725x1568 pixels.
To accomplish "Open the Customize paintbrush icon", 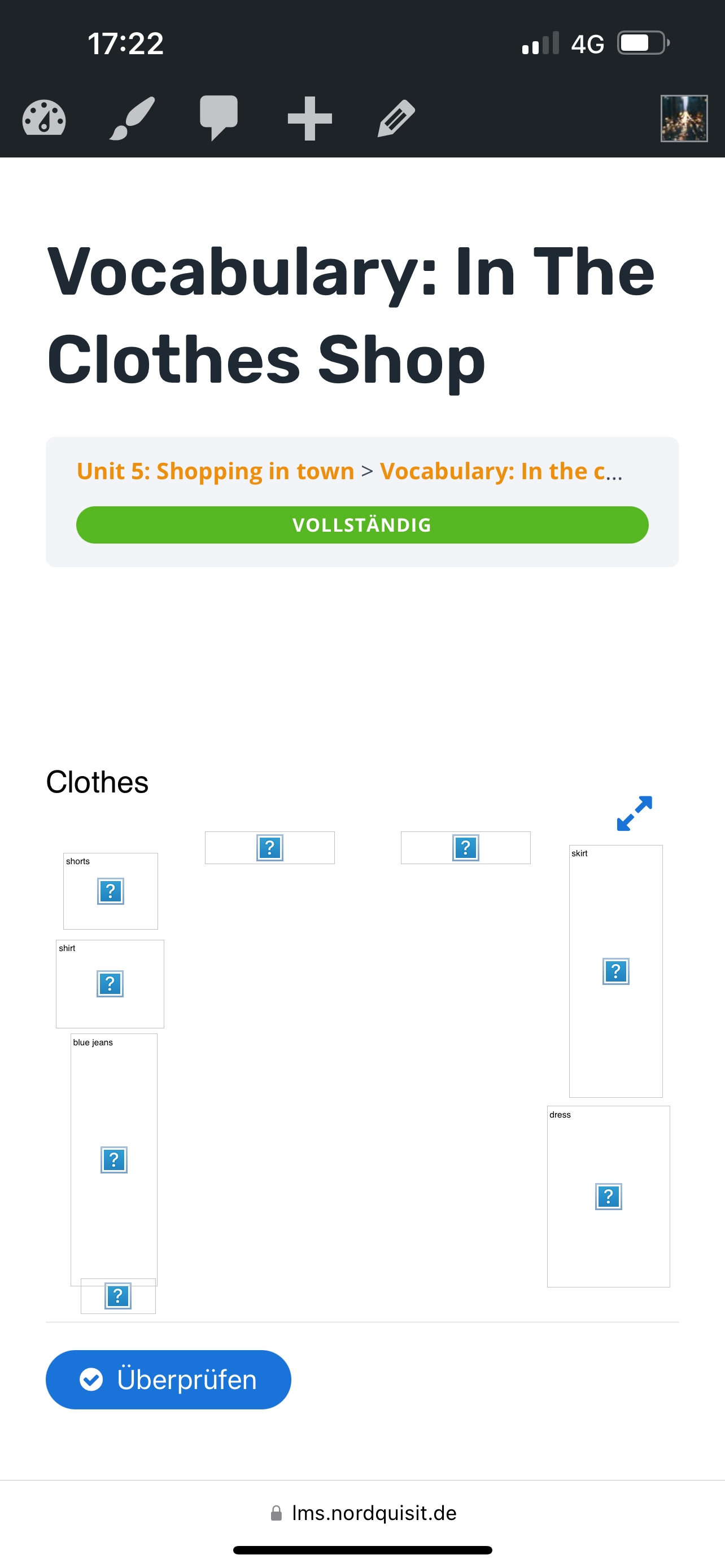I will click(132, 117).
